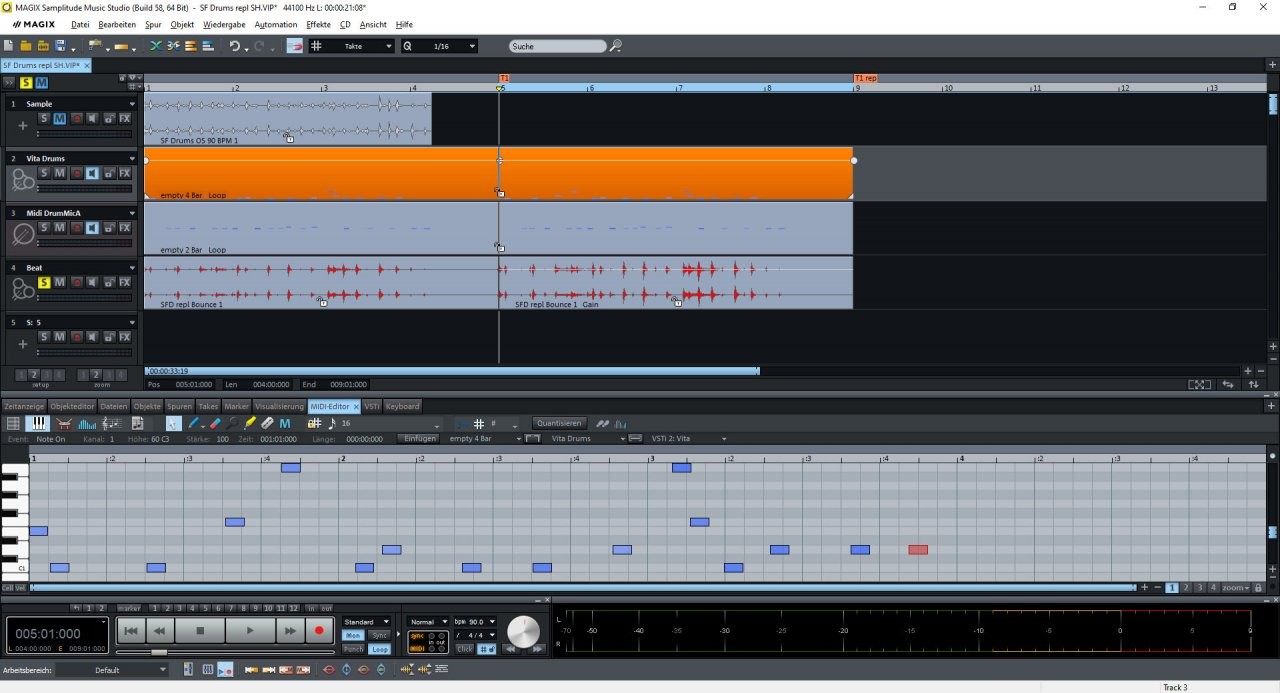Select the MIDI editor arrow selection tool
This screenshot has width=1280, height=693.
coord(173,424)
